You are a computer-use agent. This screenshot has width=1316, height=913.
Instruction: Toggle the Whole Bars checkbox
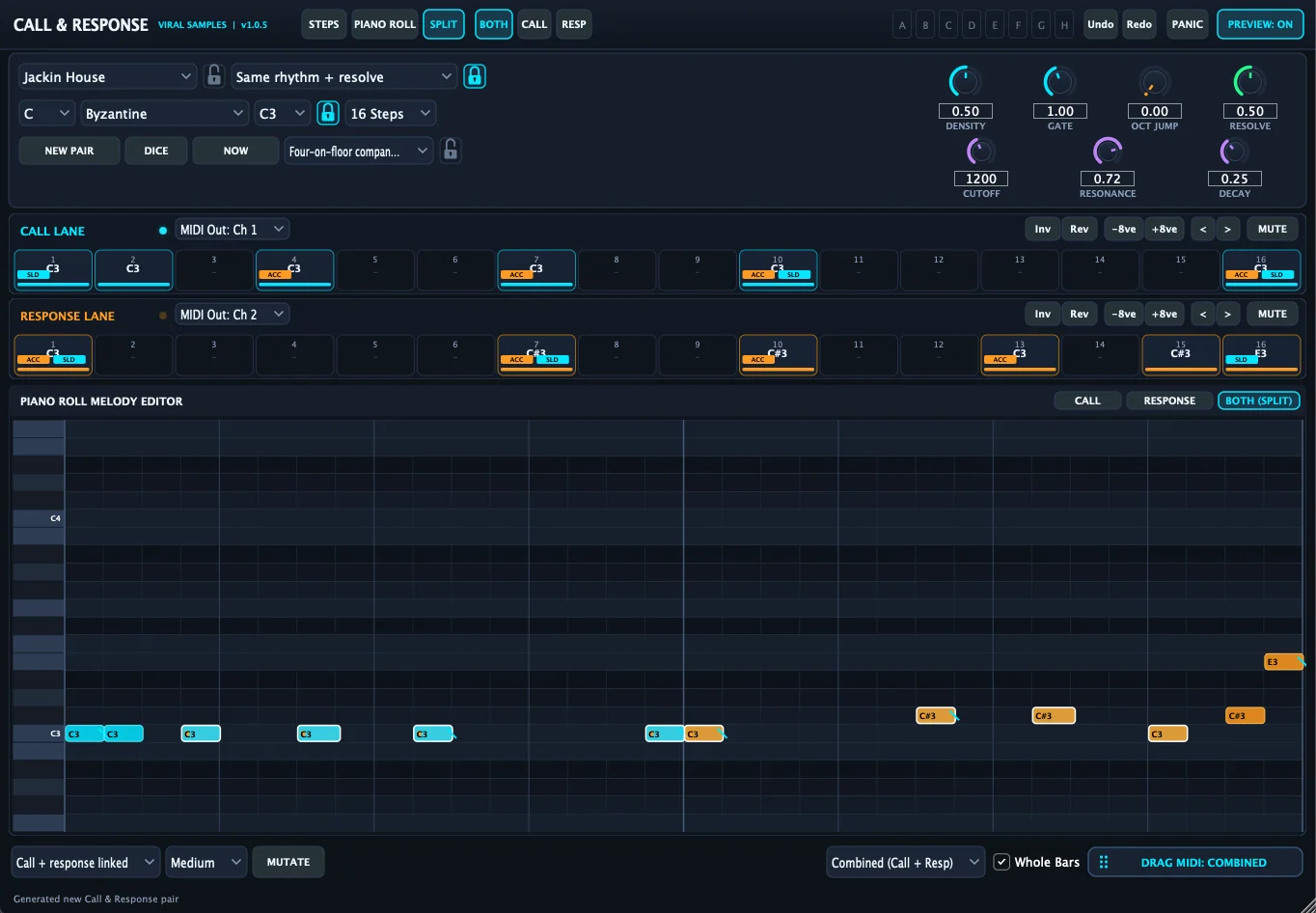click(x=1001, y=862)
